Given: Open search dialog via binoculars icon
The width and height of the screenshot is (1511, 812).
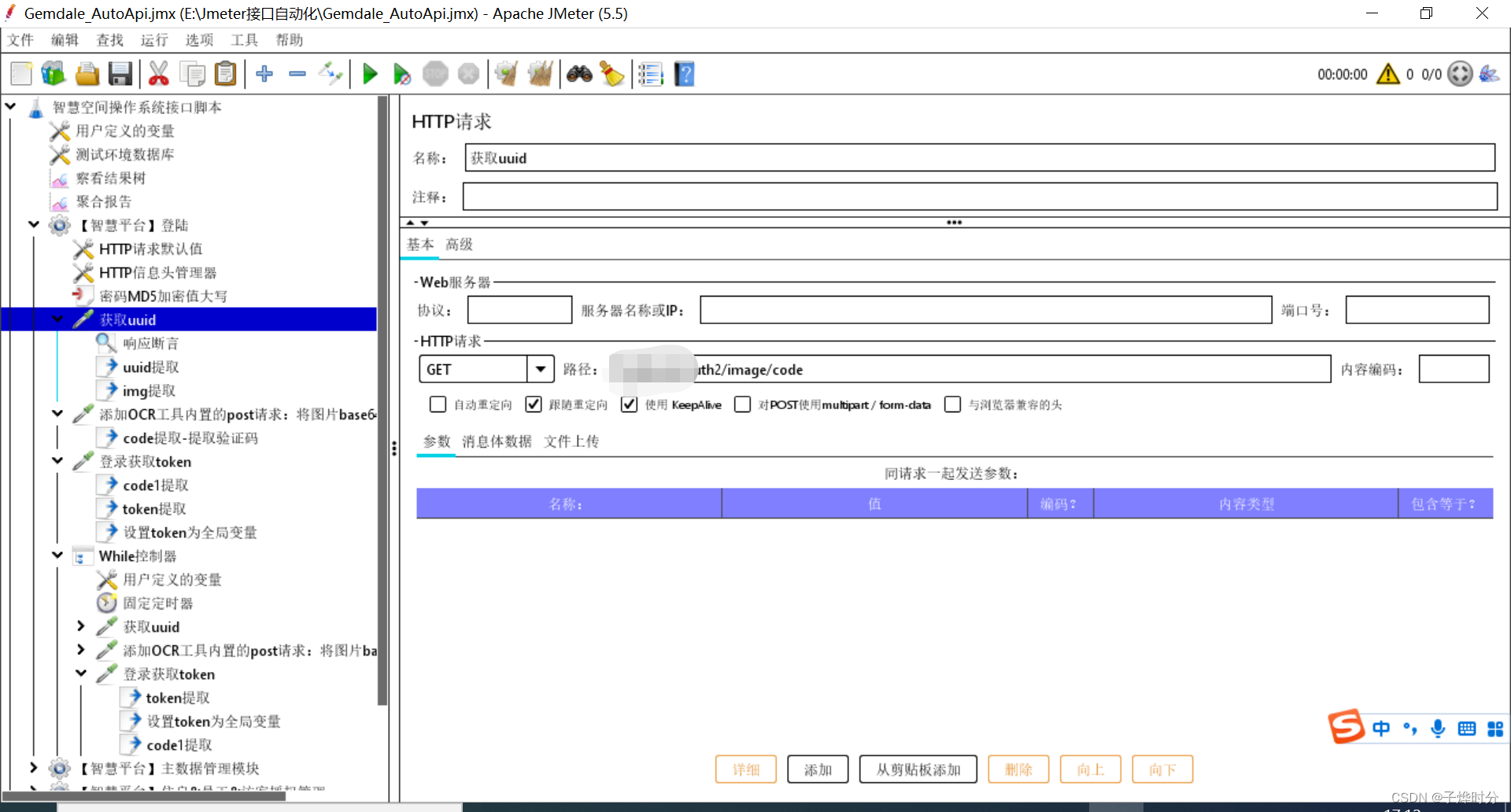Looking at the screenshot, I should (580, 73).
